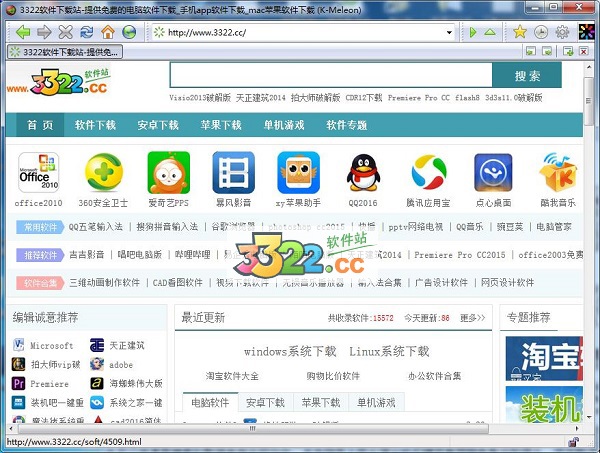Open bookmarks via the star icon
This screenshot has height=453, width=600.
tap(520, 32)
